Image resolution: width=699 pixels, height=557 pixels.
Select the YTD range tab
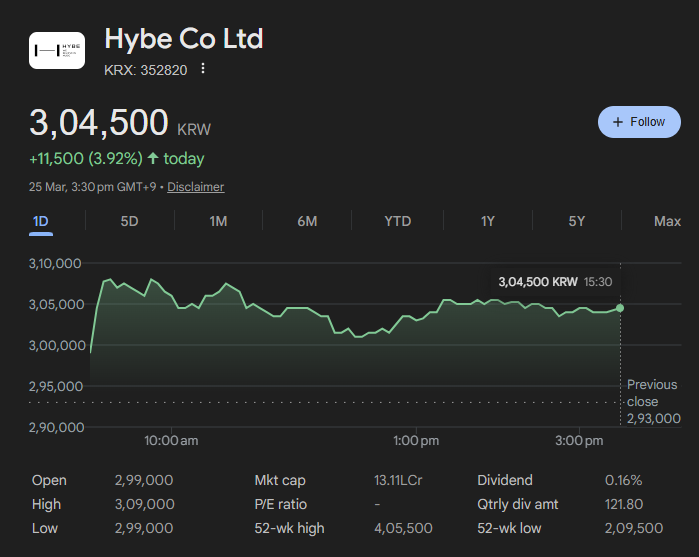coord(398,221)
